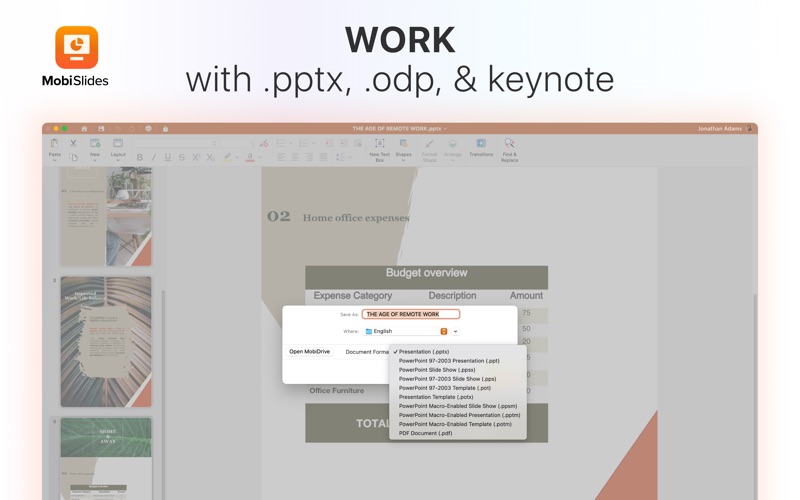Screen dimensions: 800x500
Task: Choose PowerPoint Macro-Enabled Slide Show (.ppsm)
Action: (x=458, y=406)
